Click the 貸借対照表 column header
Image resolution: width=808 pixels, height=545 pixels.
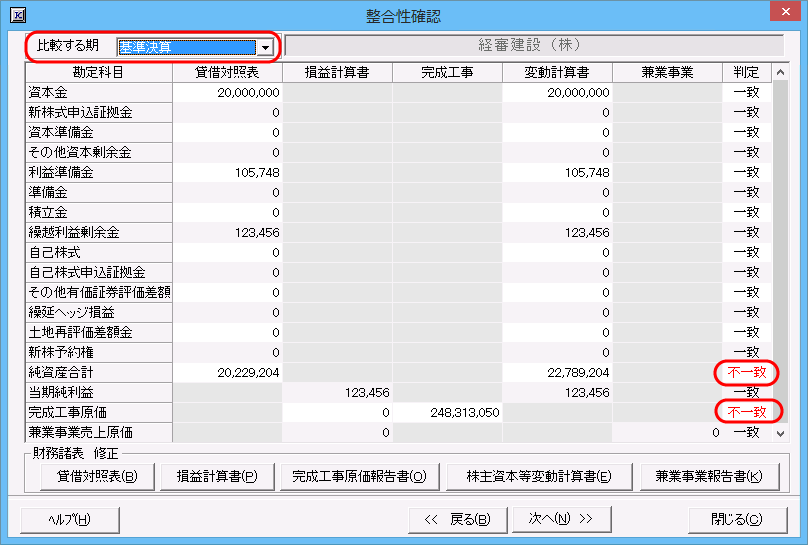pyautogui.click(x=227, y=73)
